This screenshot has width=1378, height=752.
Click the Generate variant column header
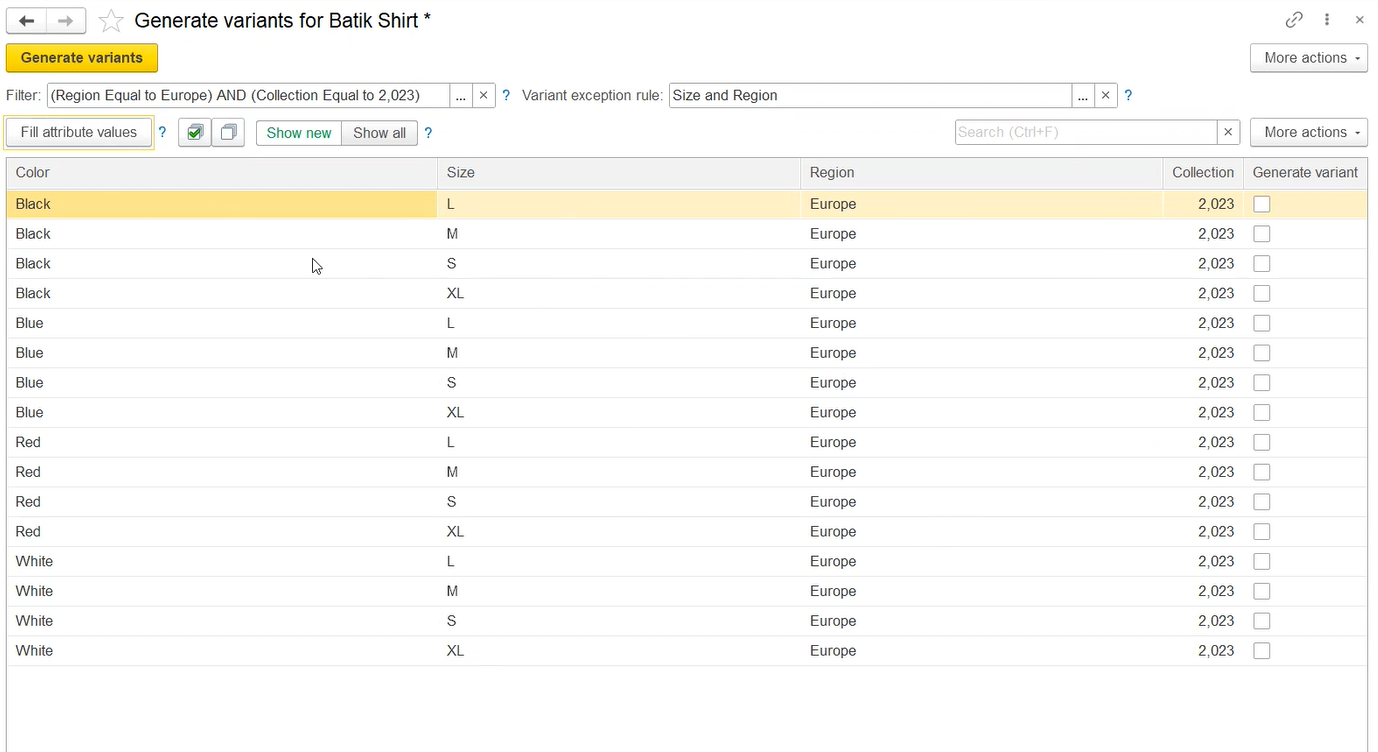(x=1305, y=173)
